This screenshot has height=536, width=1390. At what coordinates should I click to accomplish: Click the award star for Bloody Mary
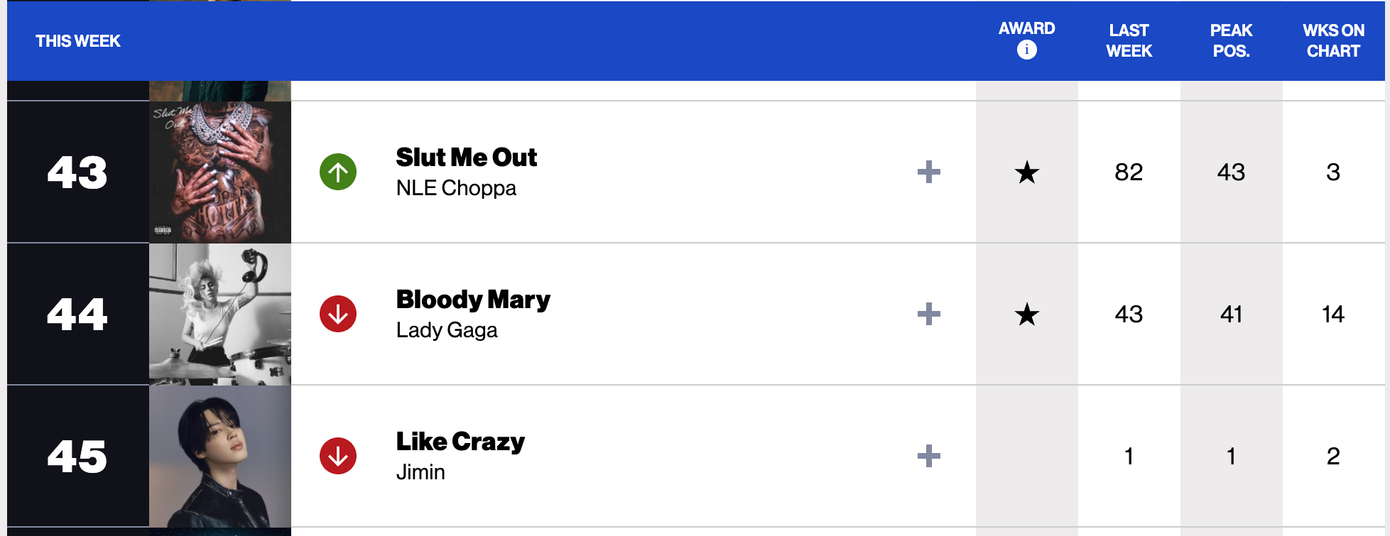pyautogui.click(x=1027, y=315)
